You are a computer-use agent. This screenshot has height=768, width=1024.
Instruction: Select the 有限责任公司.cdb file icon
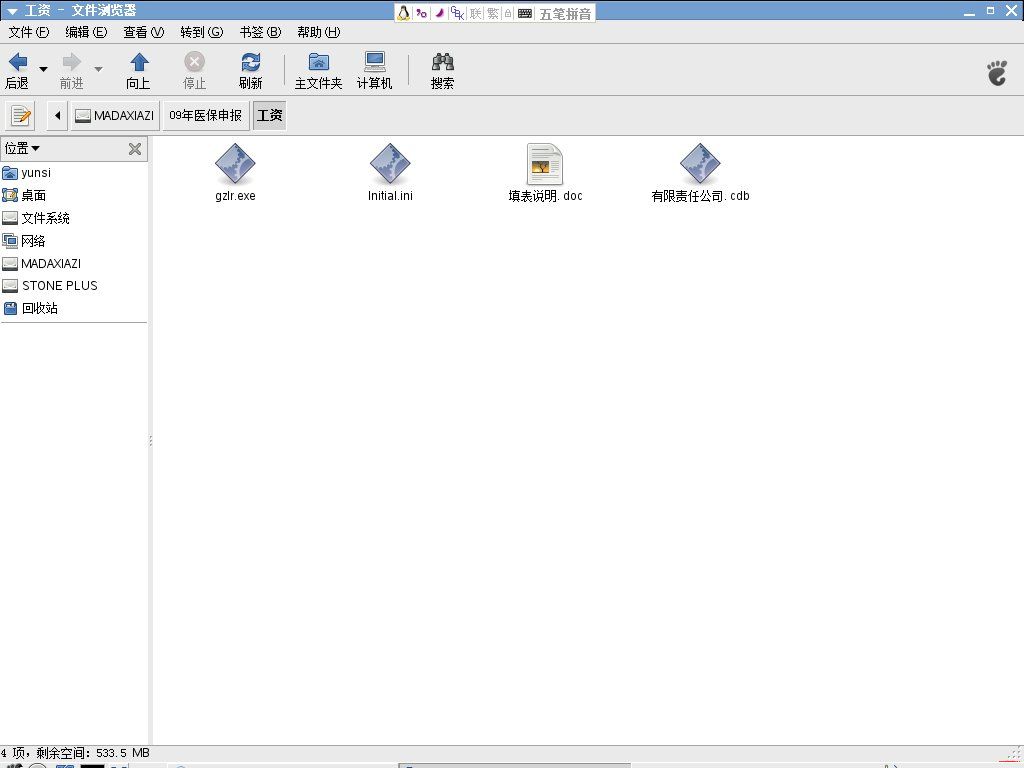[x=699, y=165]
